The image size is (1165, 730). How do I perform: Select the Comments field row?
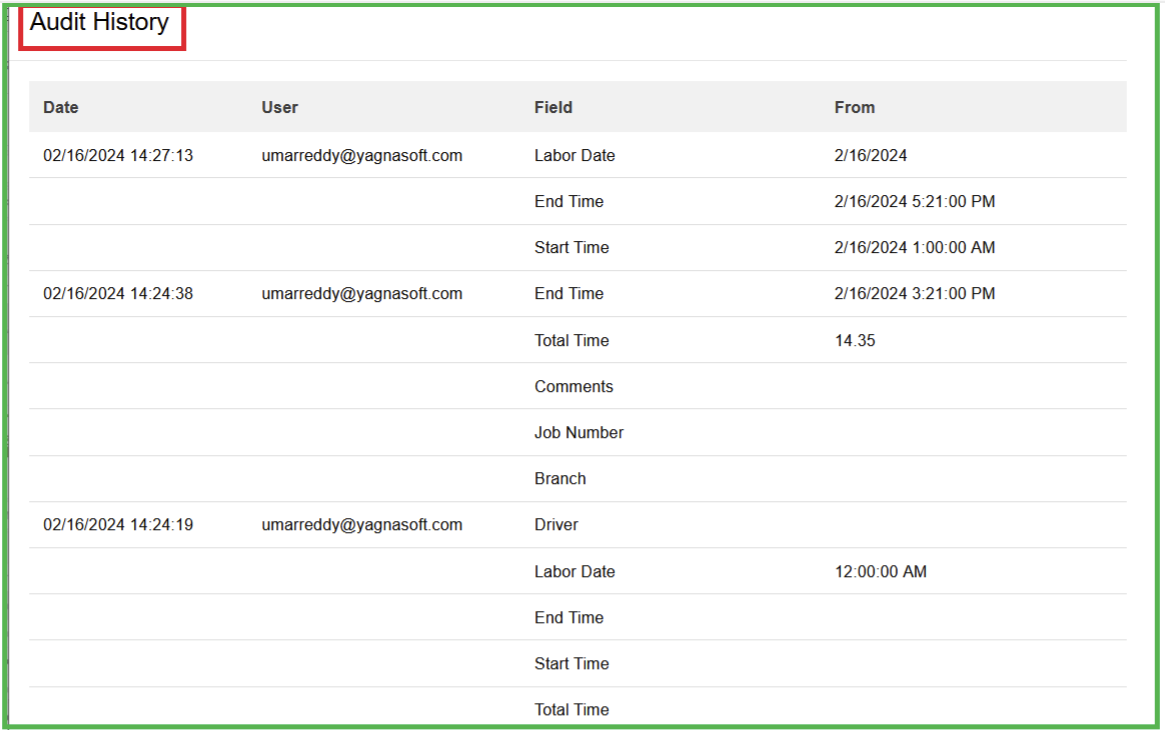(574, 386)
